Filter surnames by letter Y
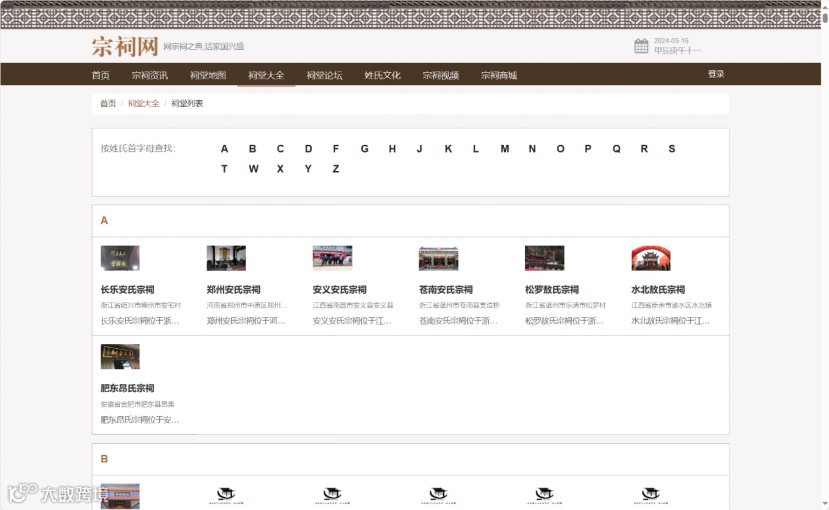Image resolution: width=829 pixels, height=510 pixels. (x=308, y=169)
